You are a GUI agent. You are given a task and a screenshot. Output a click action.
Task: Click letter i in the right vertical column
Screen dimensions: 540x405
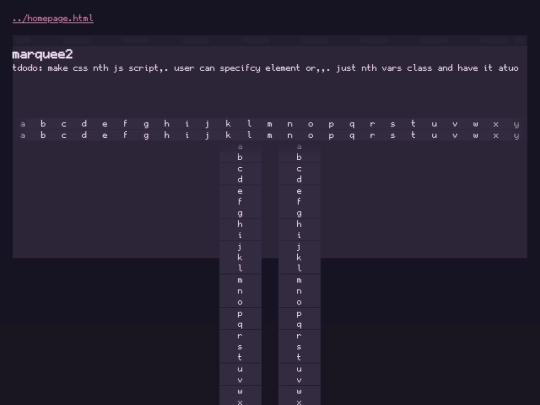[x=299, y=235]
